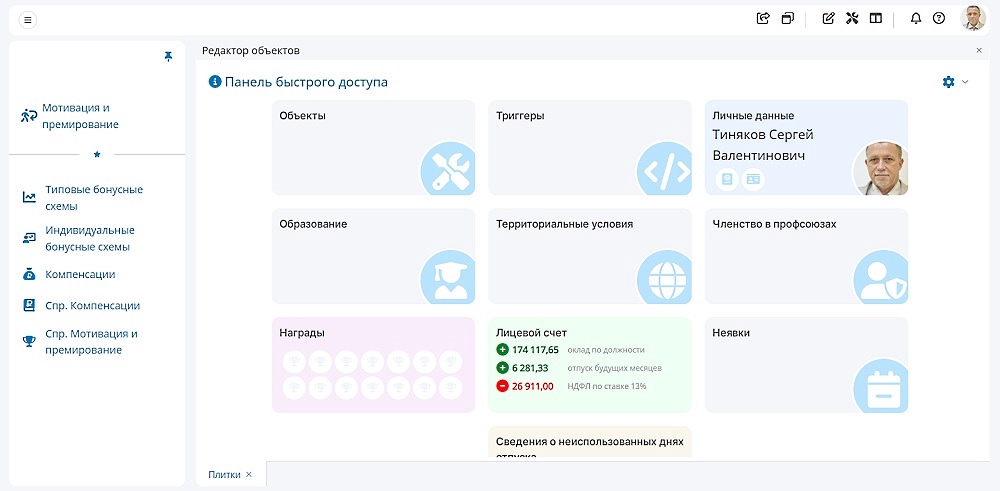Close the Плитки tab
The width and height of the screenshot is (1000, 491).
coord(249,475)
